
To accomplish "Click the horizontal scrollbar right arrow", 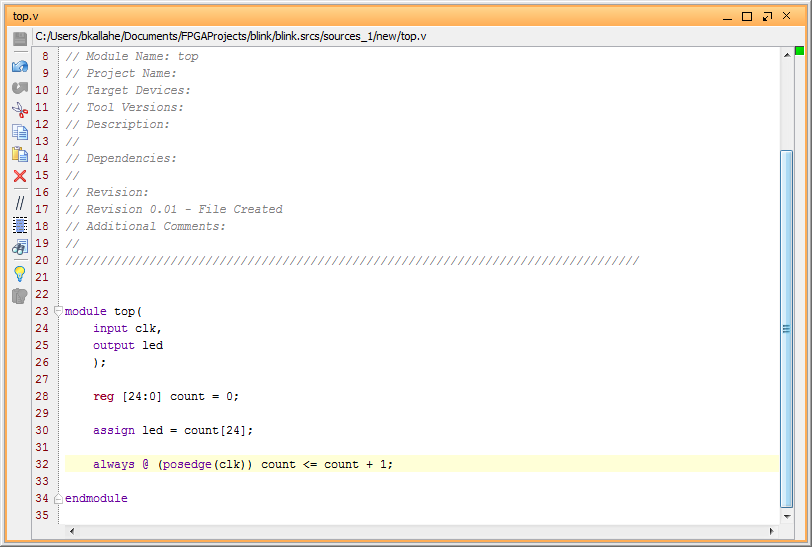I will pyautogui.click(x=772, y=531).
